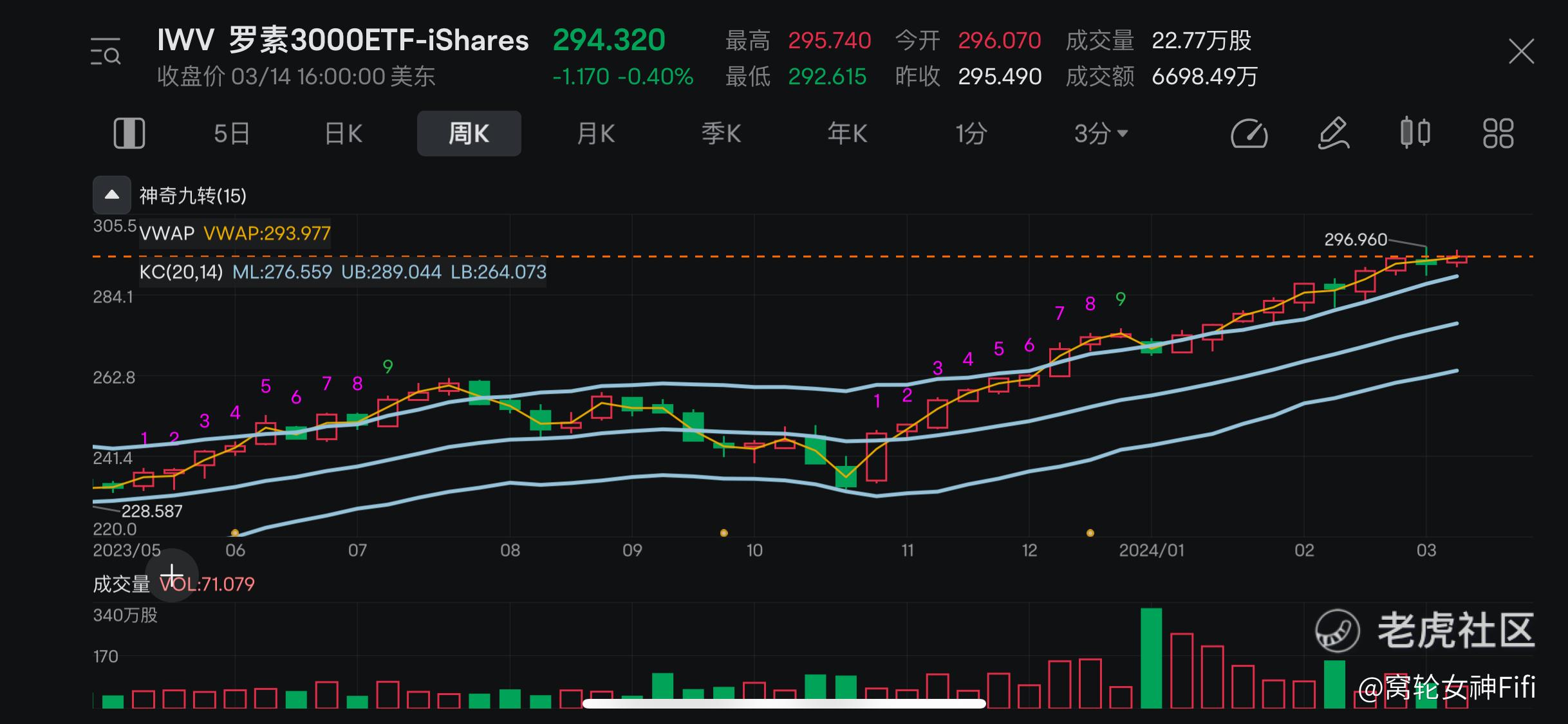Image resolution: width=1568 pixels, height=724 pixels.
Task: Click the green 9 marker near December end
Action: [x=1121, y=299]
